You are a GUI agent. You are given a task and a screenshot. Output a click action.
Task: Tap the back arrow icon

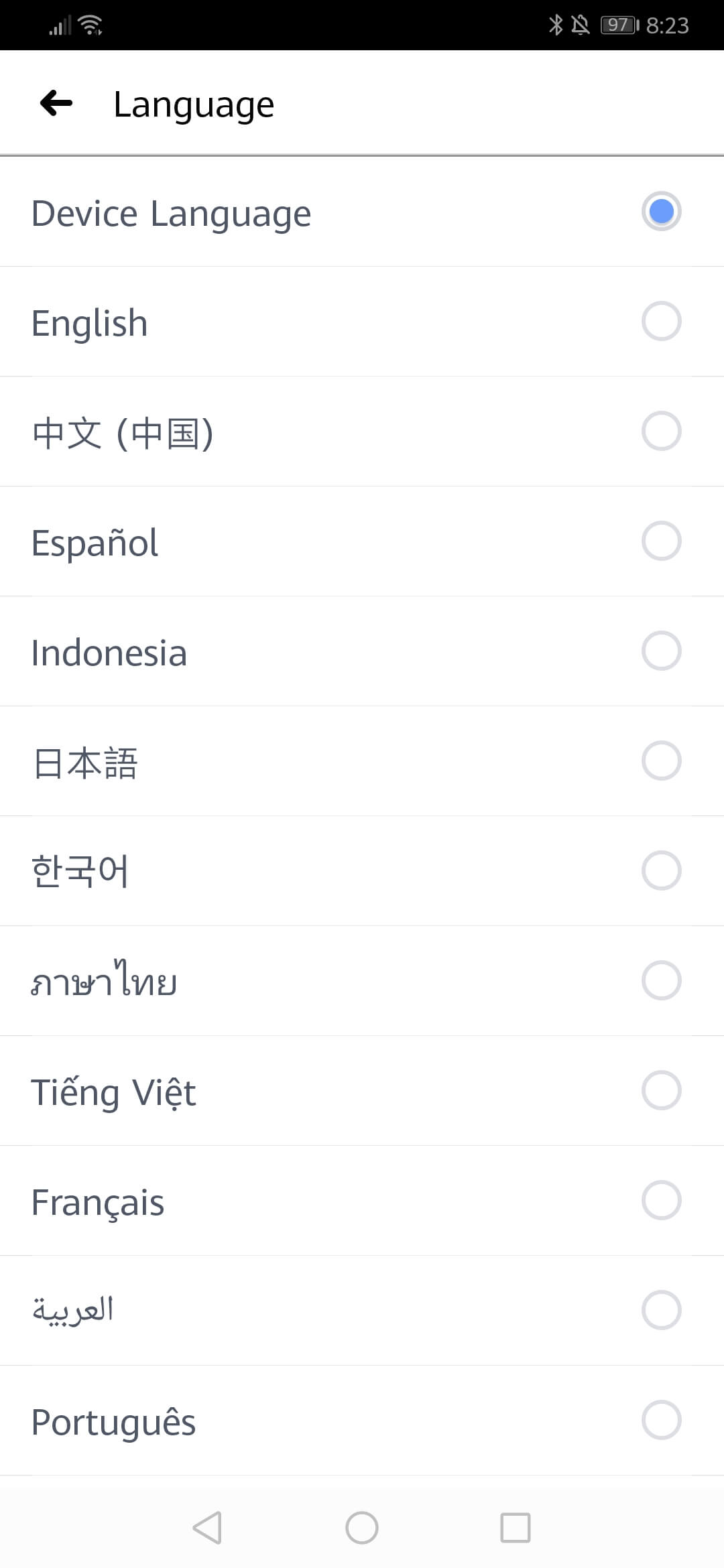pyautogui.click(x=56, y=103)
